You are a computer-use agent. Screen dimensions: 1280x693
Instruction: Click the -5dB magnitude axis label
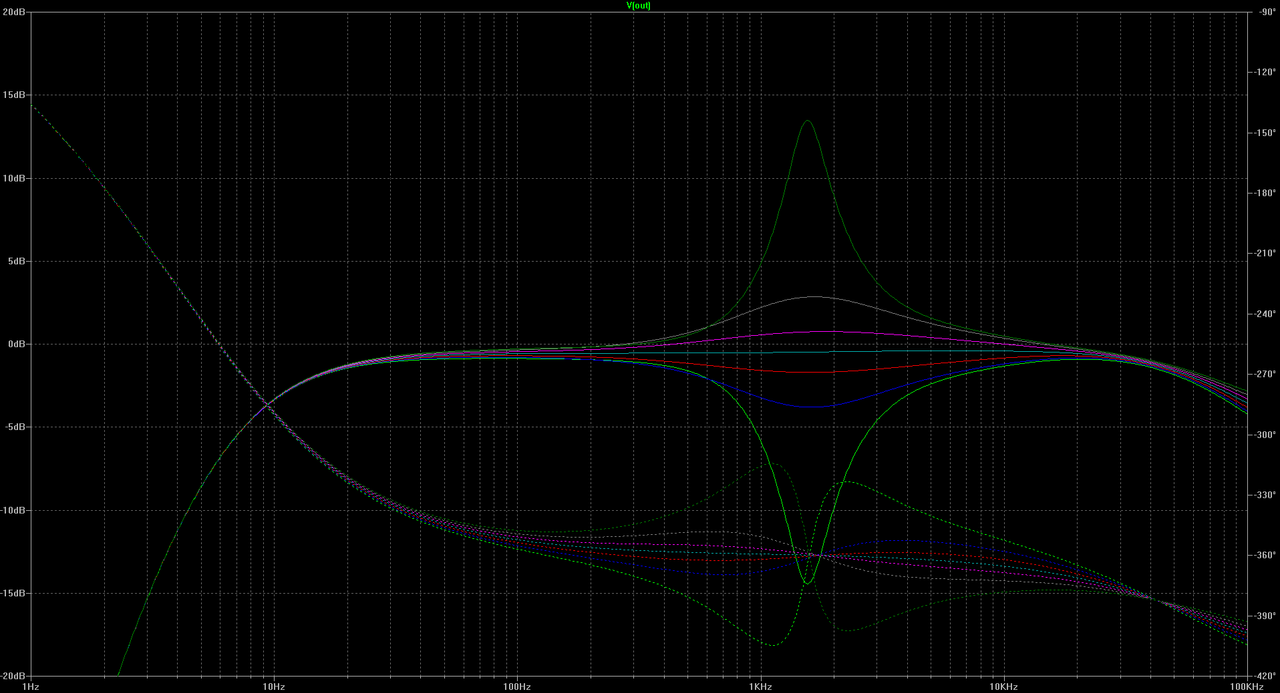pyautogui.click(x=15, y=427)
